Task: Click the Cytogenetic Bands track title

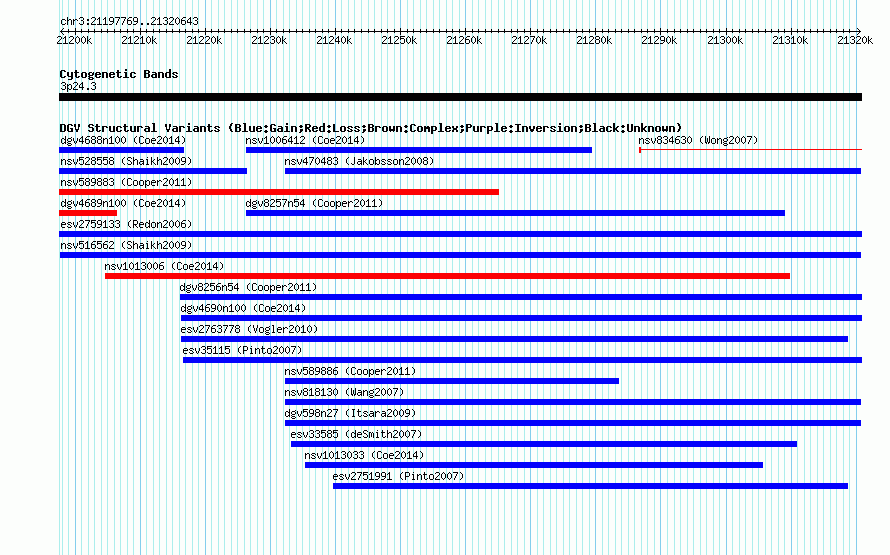Action: click(x=119, y=74)
